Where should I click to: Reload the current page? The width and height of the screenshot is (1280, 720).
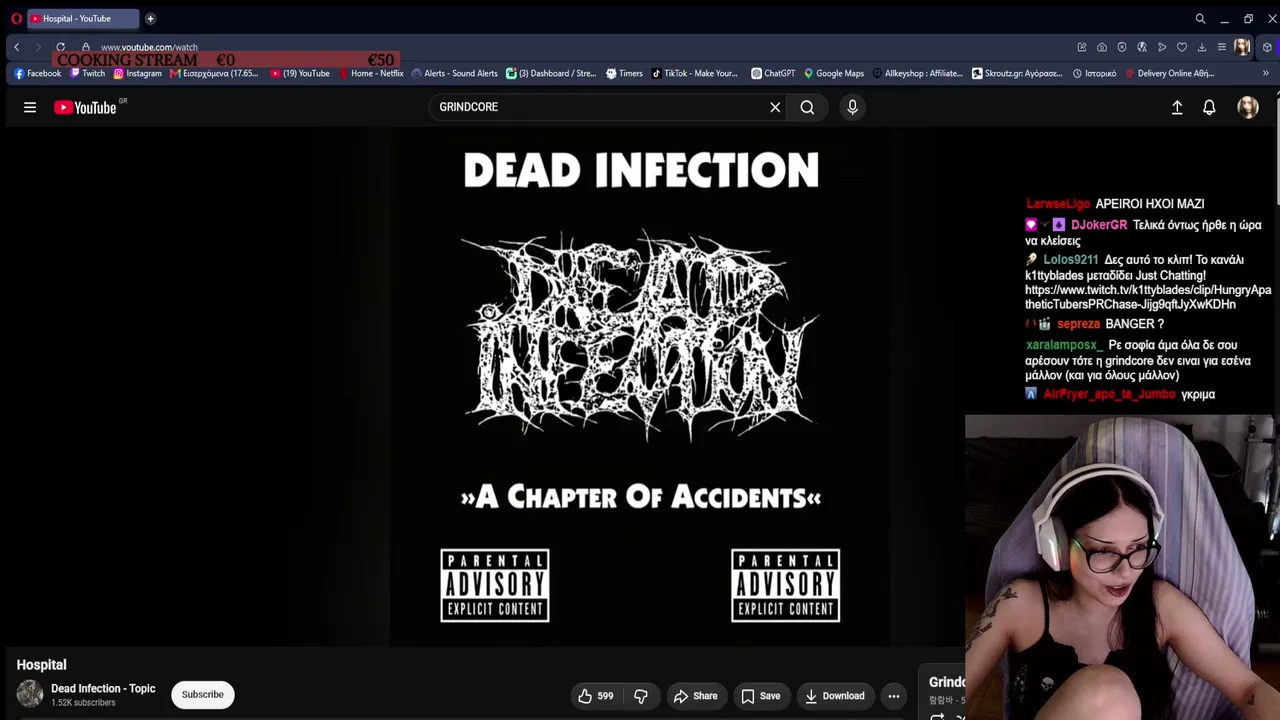coord(60,47)
